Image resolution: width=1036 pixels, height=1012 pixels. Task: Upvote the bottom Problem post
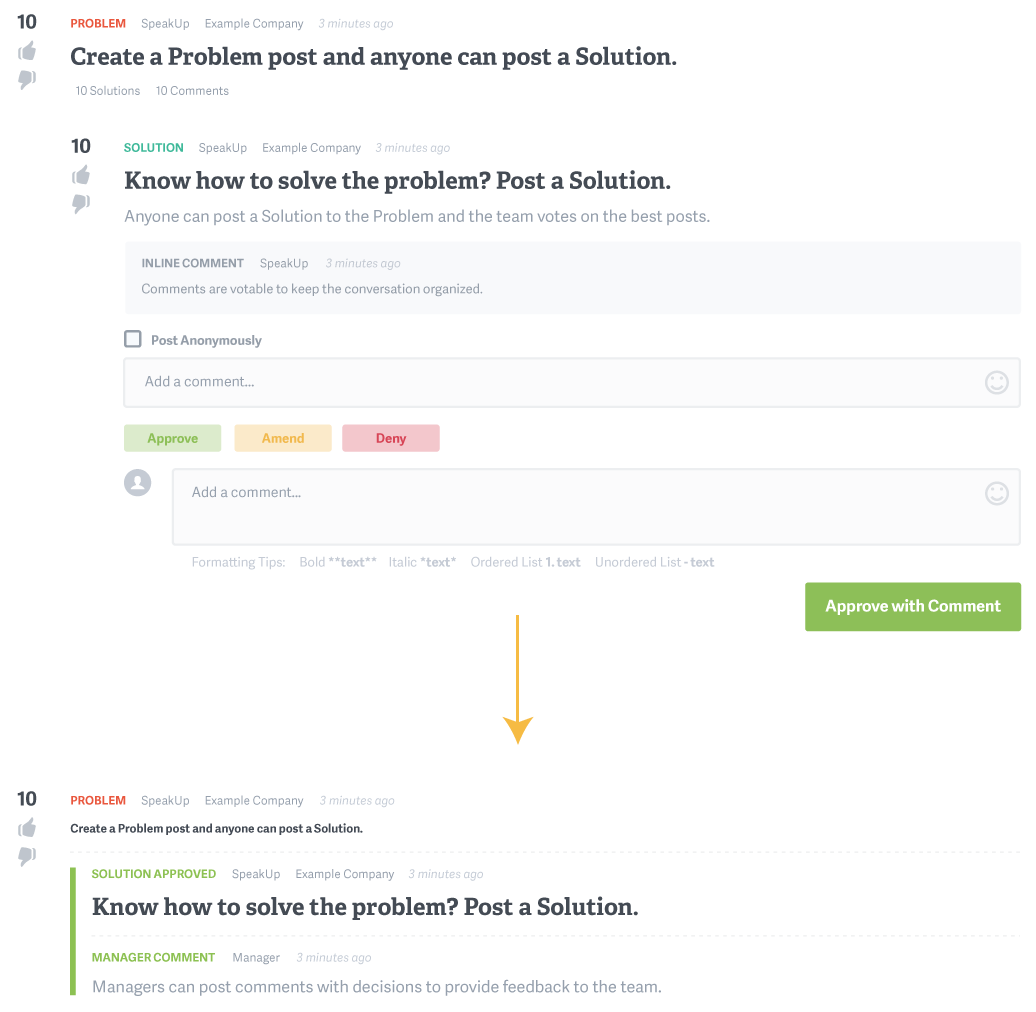tap(27, 828)
